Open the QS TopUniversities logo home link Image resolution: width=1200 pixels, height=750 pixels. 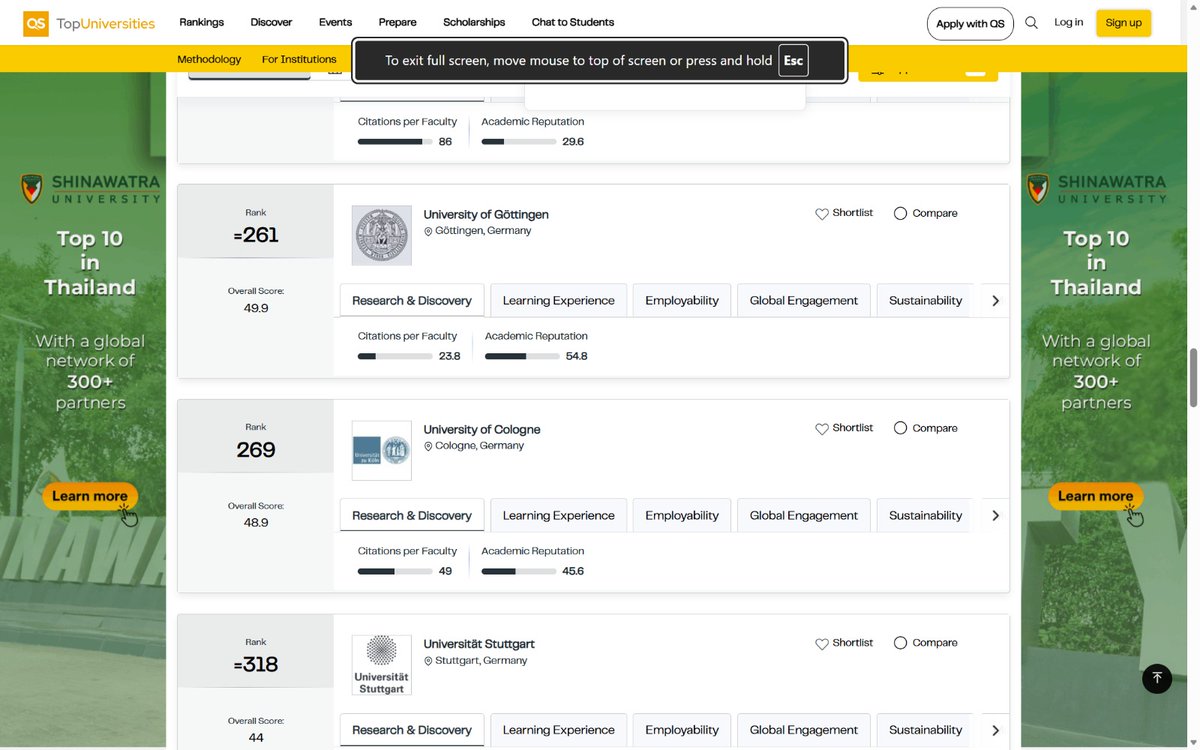point(89,23)
